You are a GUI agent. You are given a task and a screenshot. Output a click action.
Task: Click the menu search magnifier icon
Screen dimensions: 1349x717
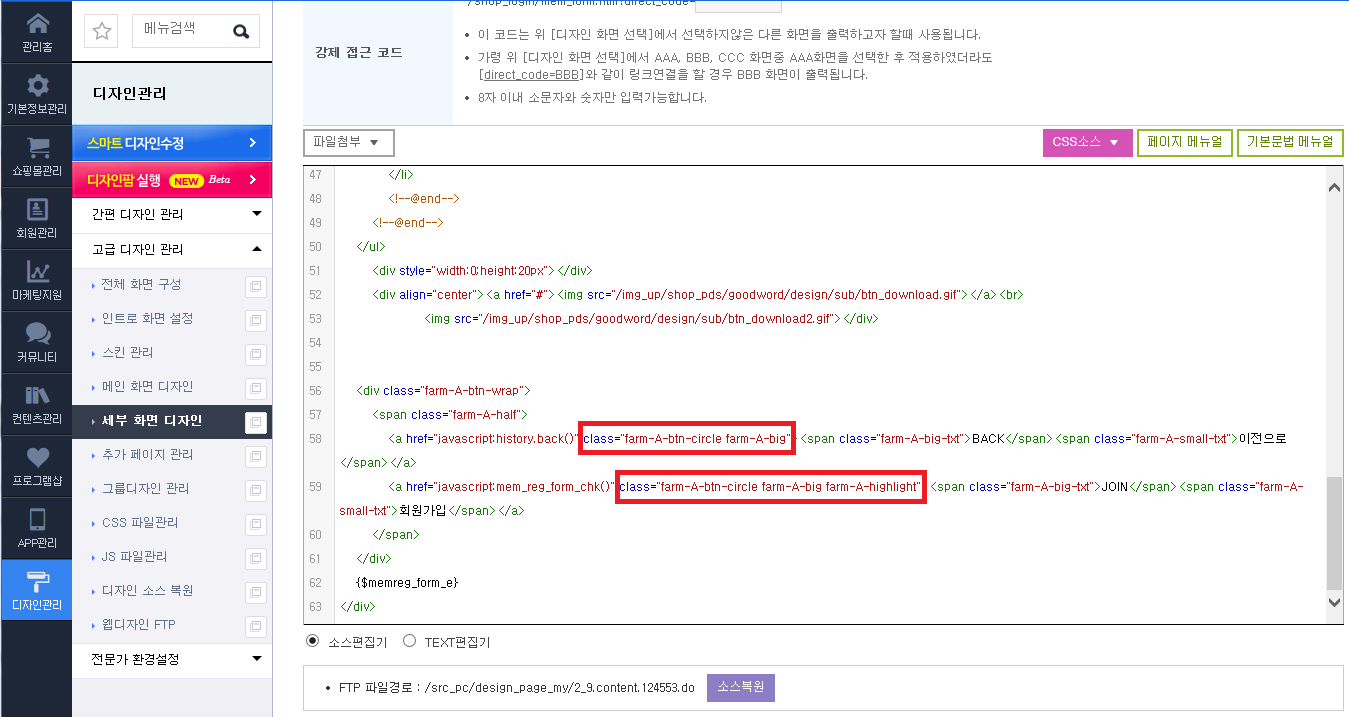tap(241, 31)
